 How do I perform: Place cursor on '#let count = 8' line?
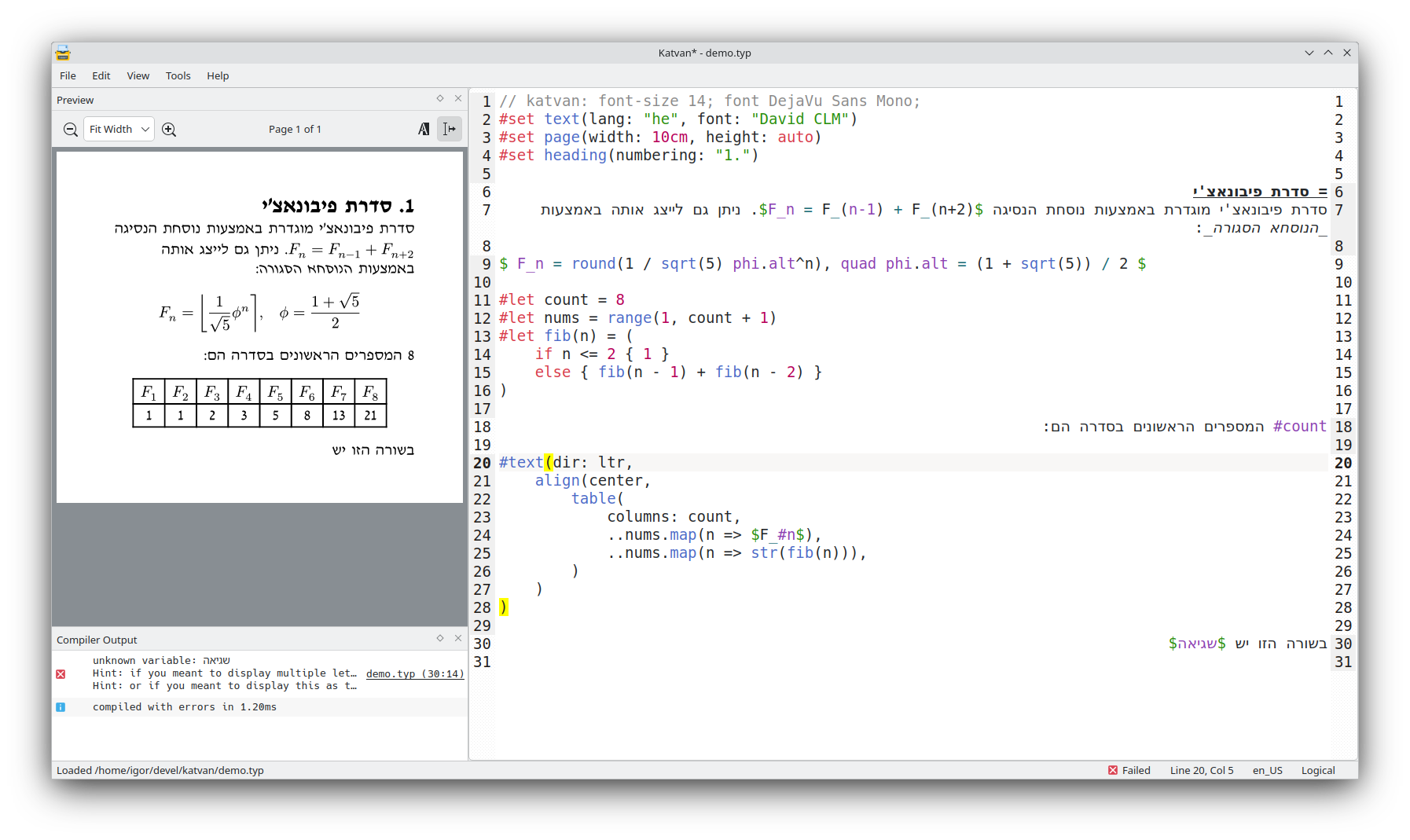(x=562, y=300)
